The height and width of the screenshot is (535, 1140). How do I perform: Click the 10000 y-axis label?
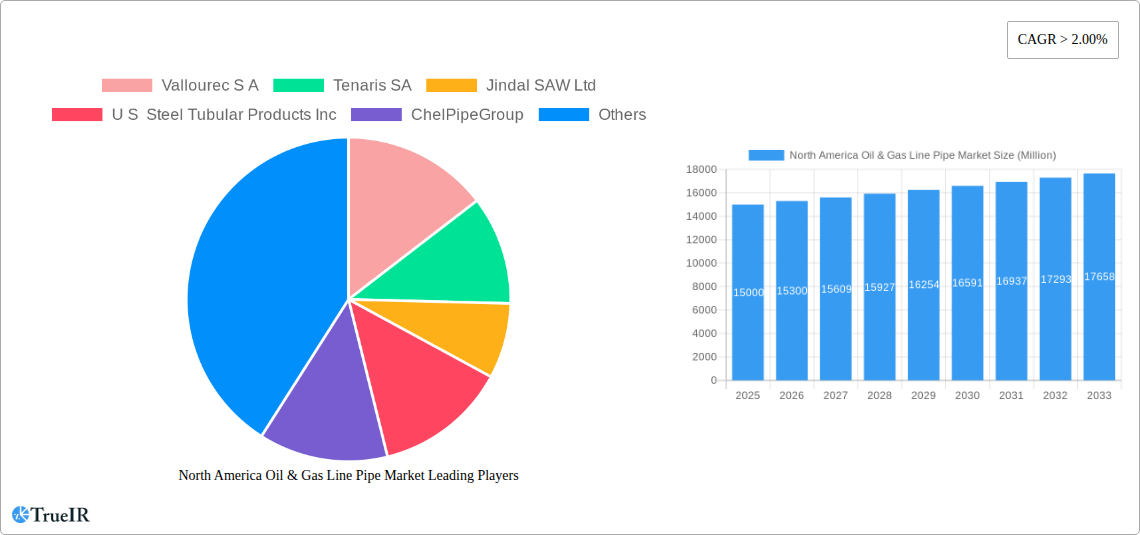pyautogui.click(x=702, y=263)
